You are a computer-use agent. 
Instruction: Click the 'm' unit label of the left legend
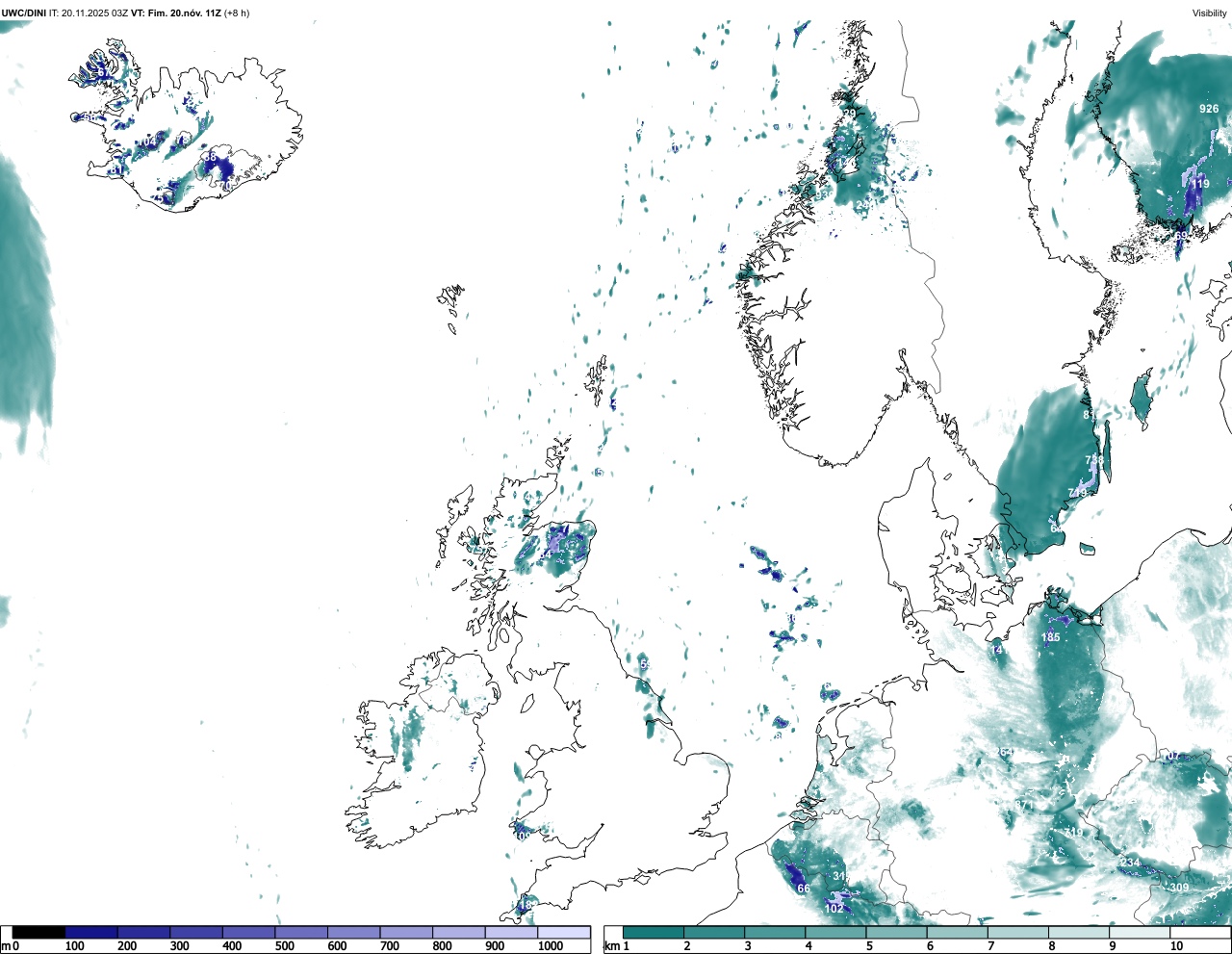click(x=6, y=946)
